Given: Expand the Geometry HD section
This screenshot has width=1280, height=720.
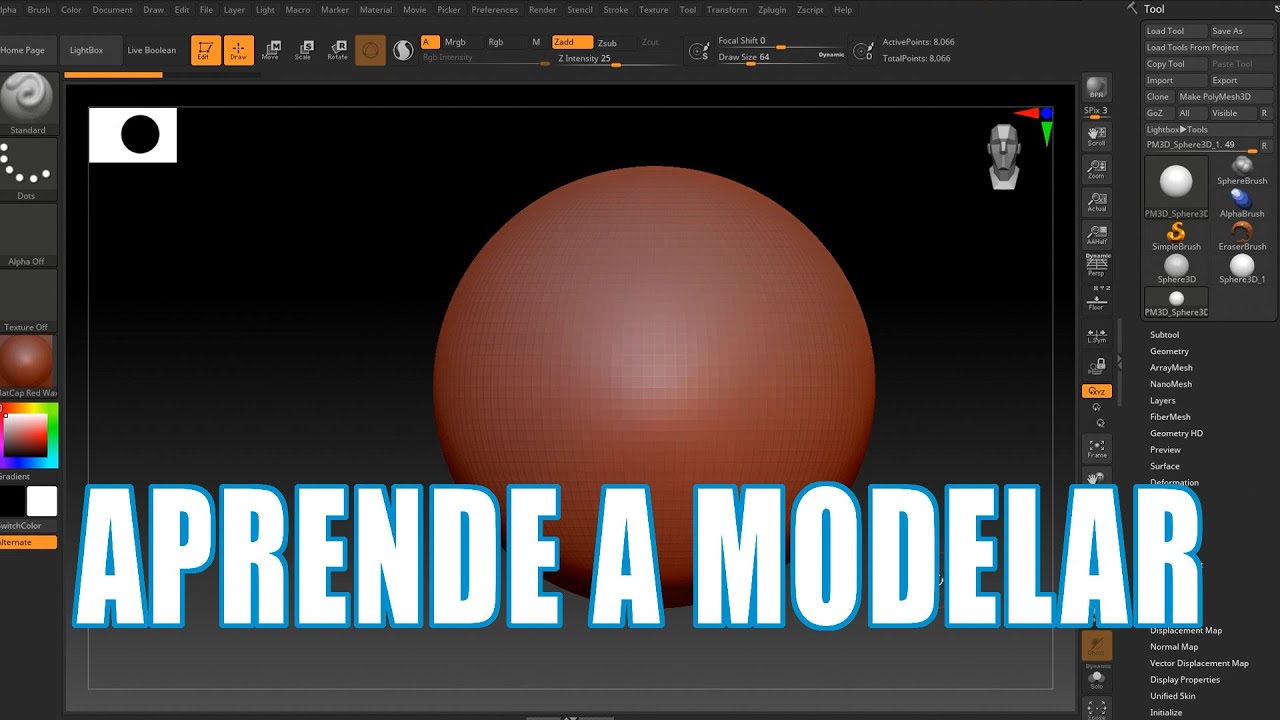Looking at the screenshot, I should (x=1176, y=433).
